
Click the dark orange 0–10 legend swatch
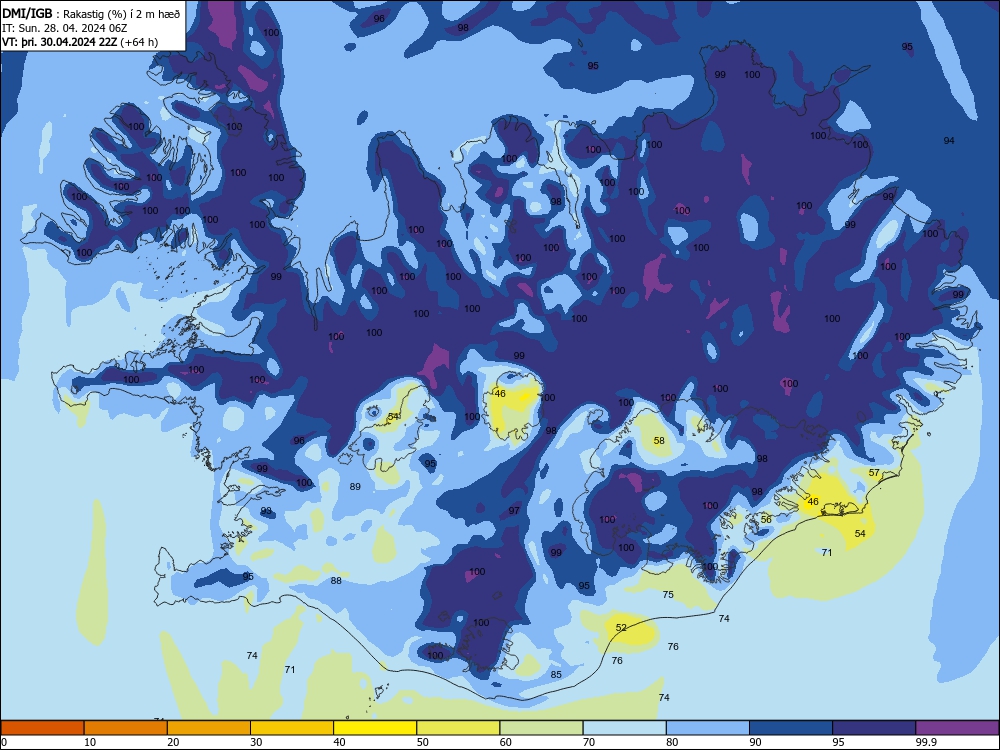pos(43,728)
